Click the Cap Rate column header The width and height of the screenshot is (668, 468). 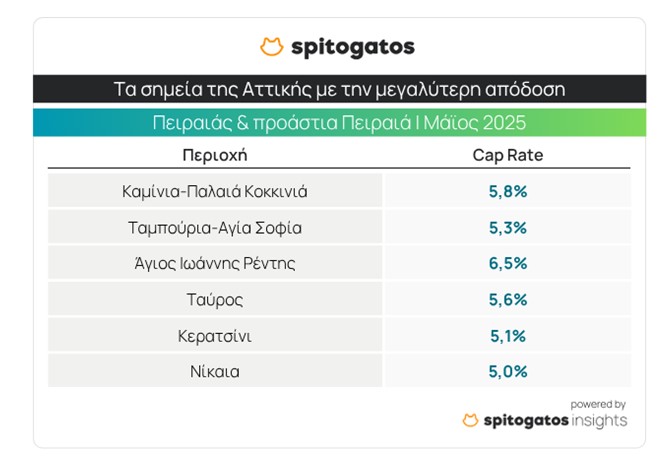point(507,156)
